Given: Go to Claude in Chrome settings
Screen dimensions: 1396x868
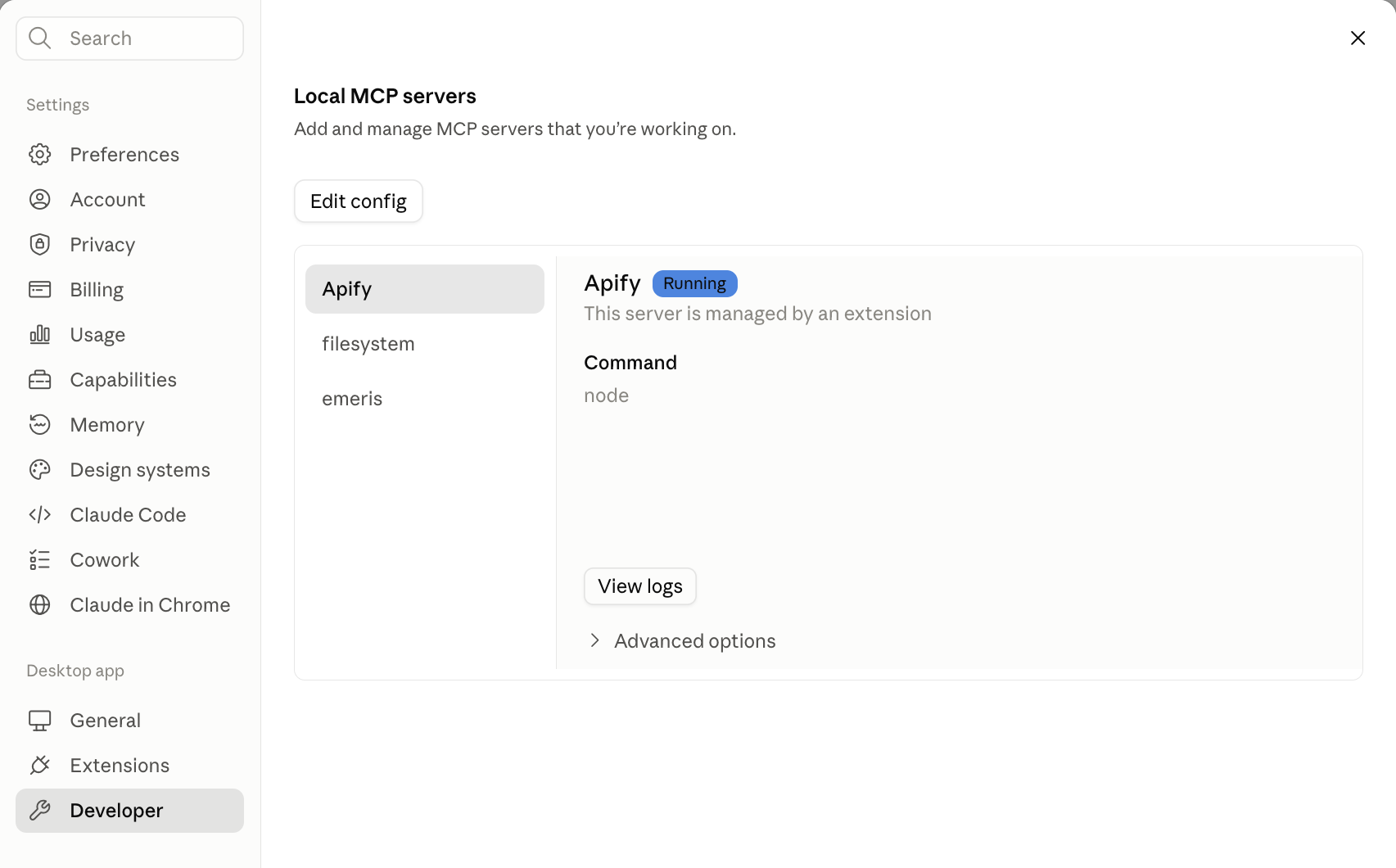Looking at the screenshot, I should coord(129,604).
